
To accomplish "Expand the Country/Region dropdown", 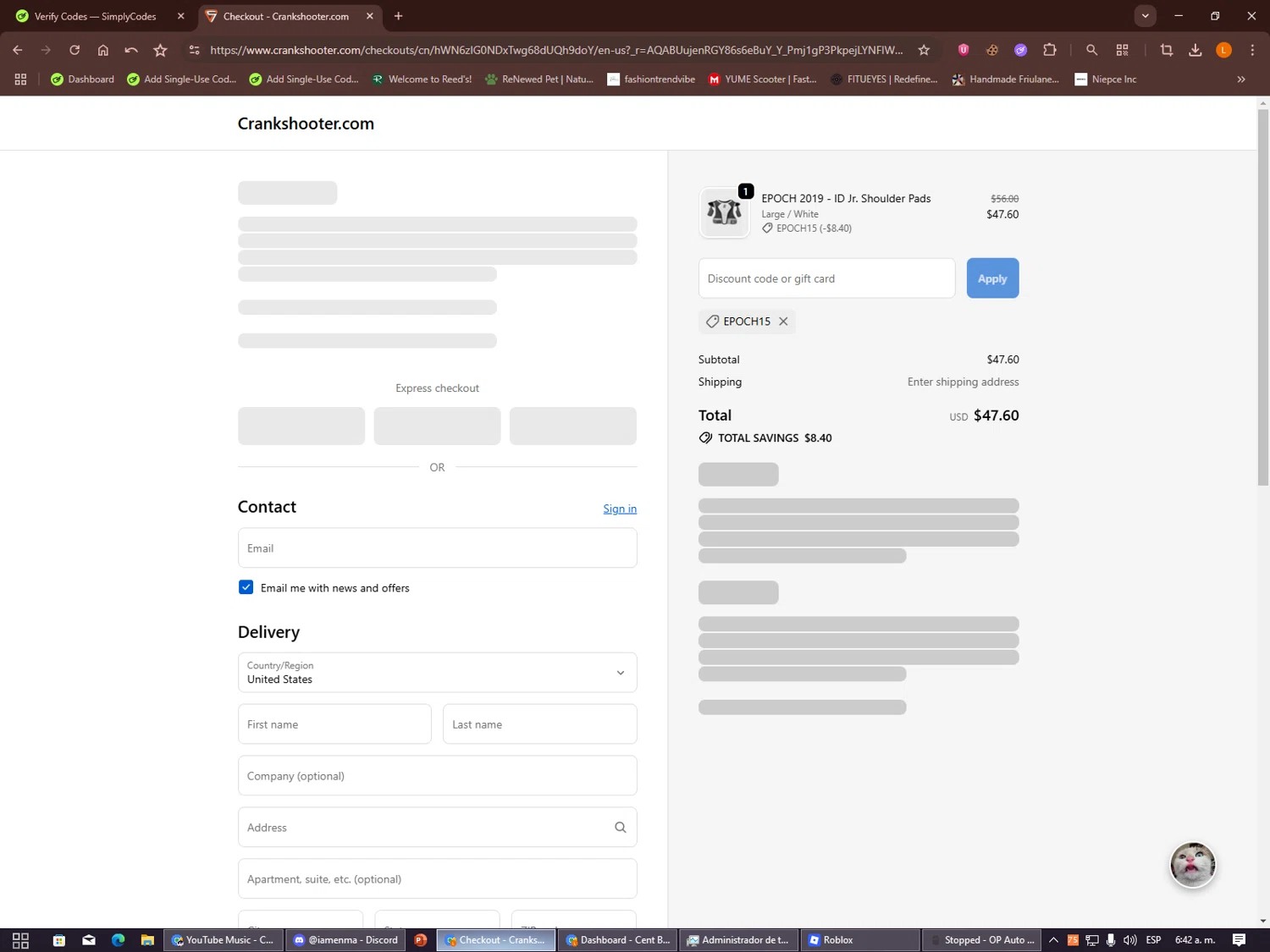I will coord(438,673).
